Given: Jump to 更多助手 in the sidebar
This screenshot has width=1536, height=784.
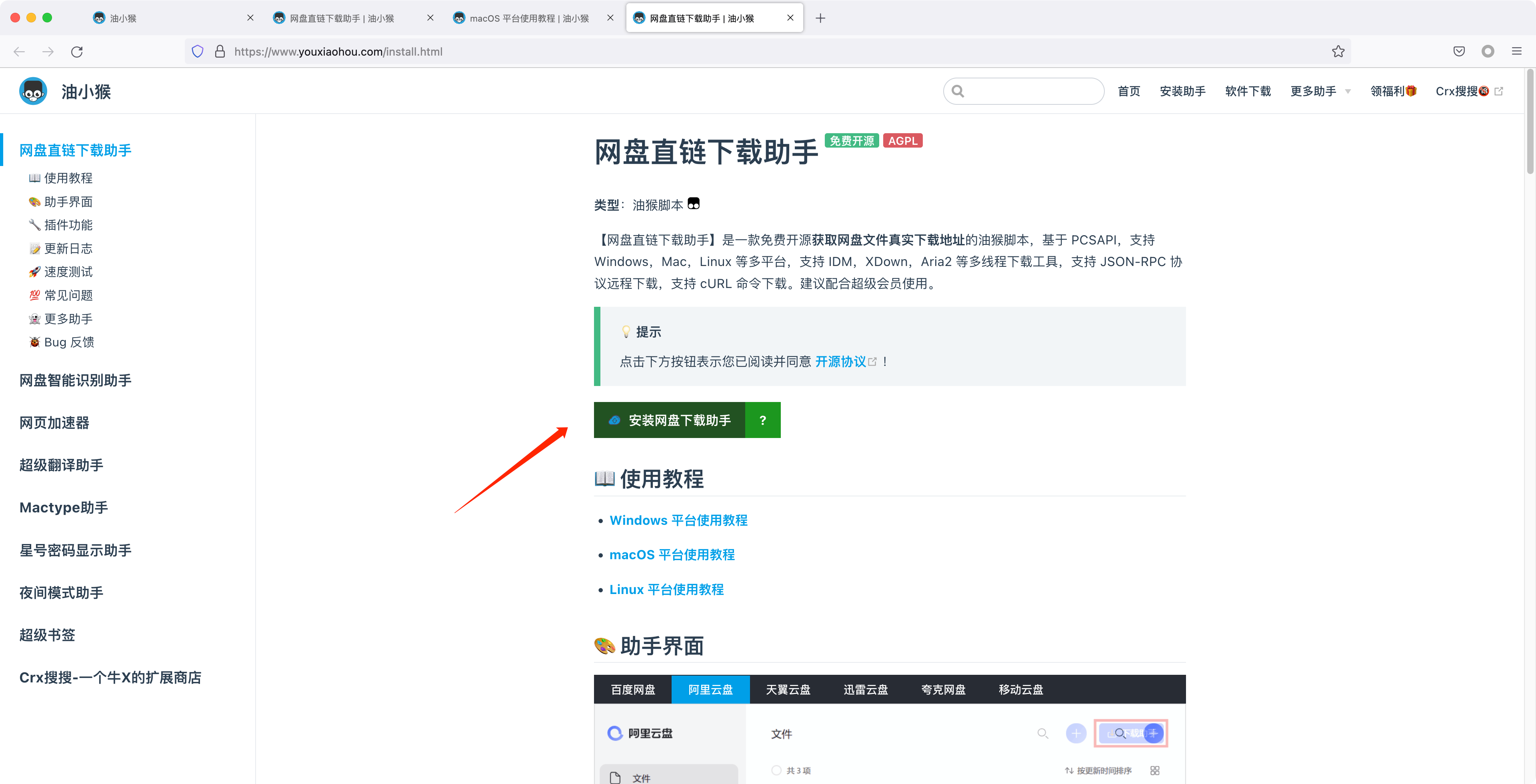Looking at the screenshot, I should coord(61,319).
